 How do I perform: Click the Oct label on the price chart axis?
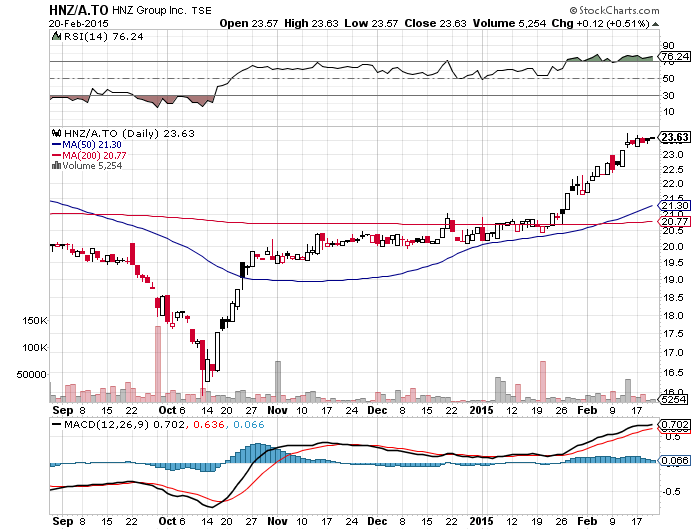168,410
